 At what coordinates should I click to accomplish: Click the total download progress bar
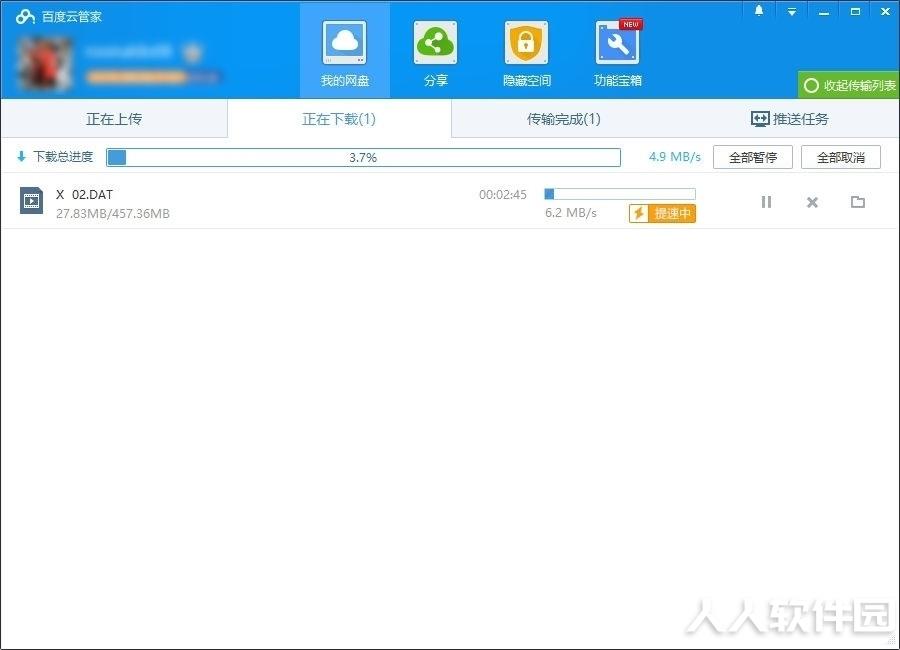point(363,157)
